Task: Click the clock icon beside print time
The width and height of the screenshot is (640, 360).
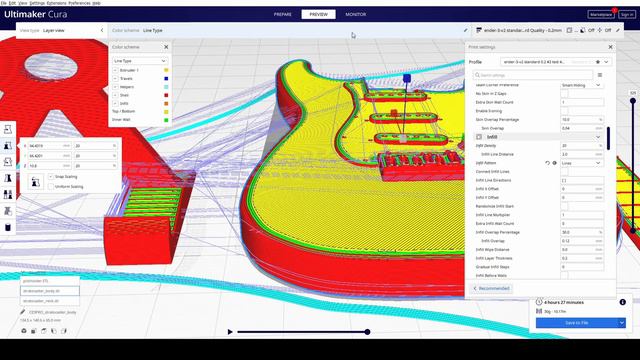Action: [539, 302]
